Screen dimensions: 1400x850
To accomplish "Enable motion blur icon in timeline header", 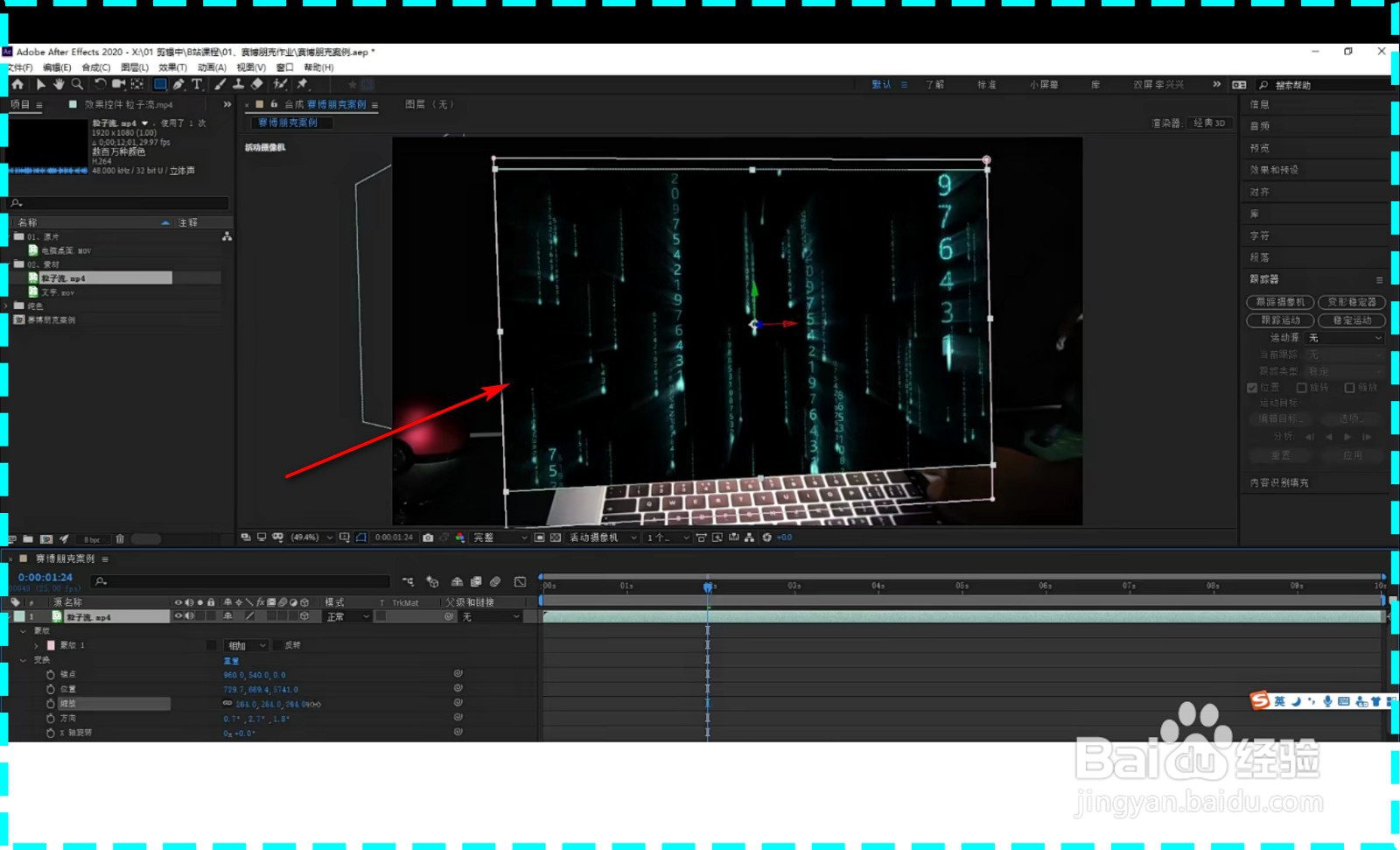I will pos(495,581).
